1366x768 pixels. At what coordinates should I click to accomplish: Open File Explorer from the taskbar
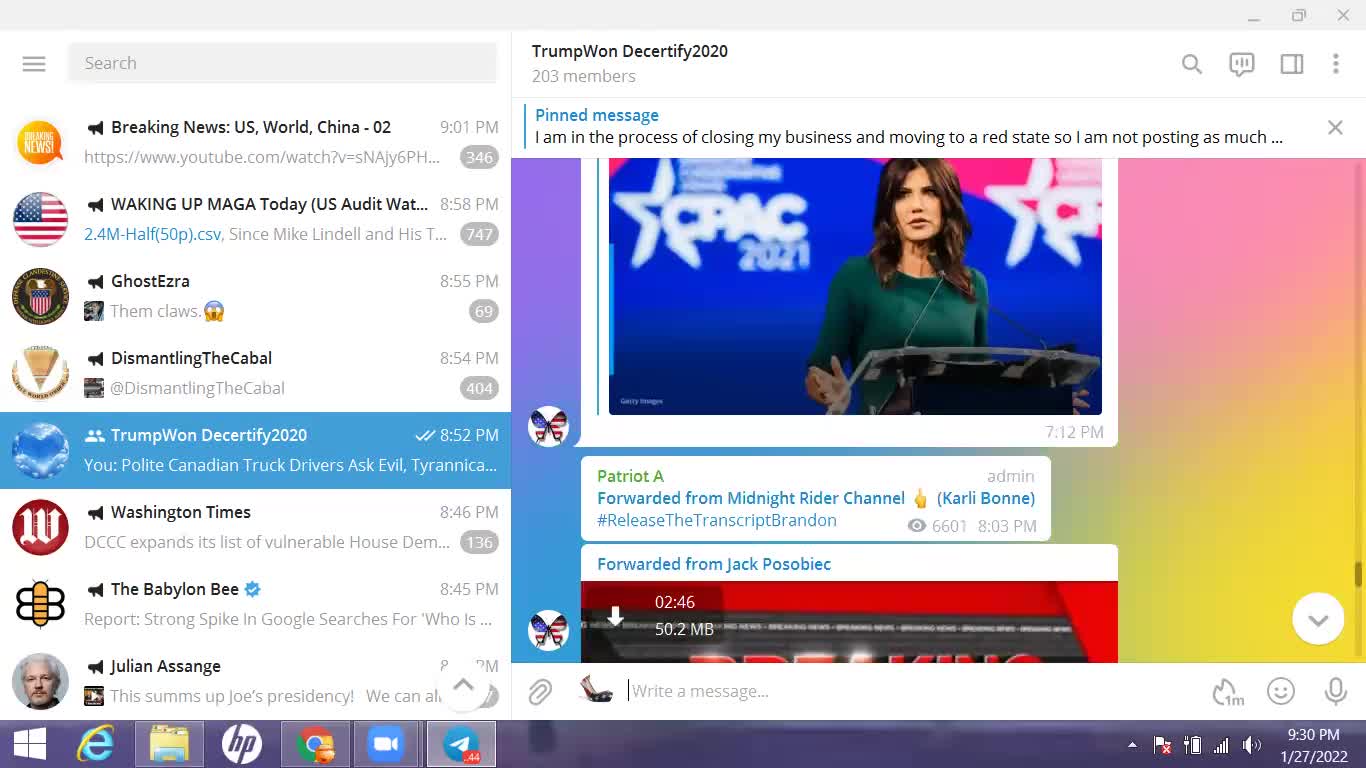169,744
